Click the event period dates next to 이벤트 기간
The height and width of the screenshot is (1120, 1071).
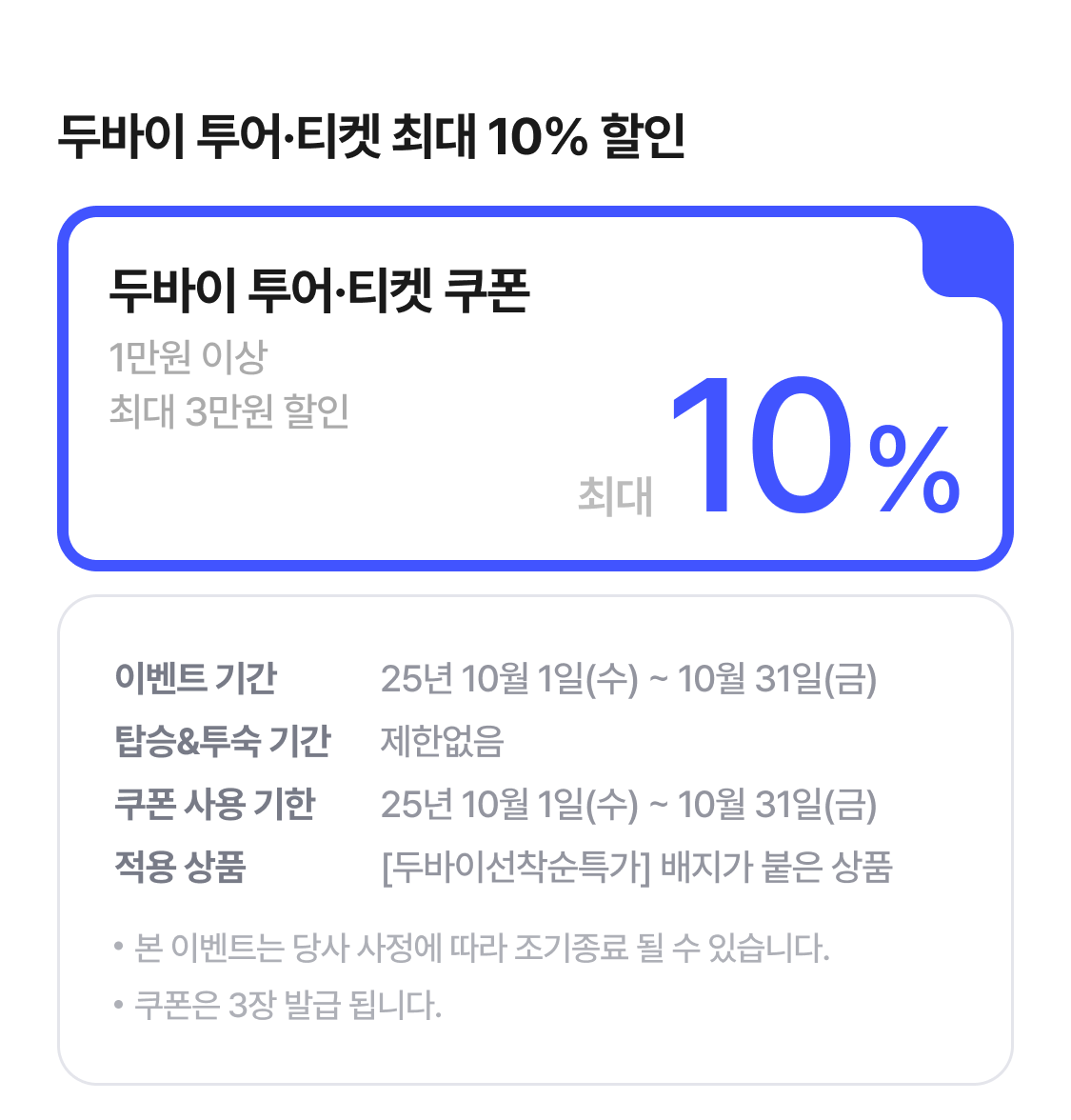(628, 679)
